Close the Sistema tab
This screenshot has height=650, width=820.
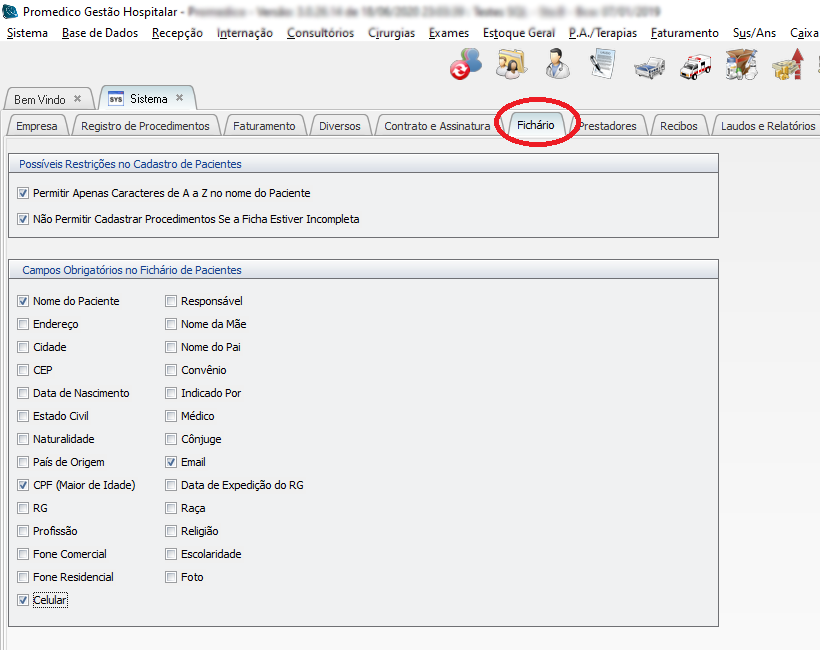coord(180,98)
